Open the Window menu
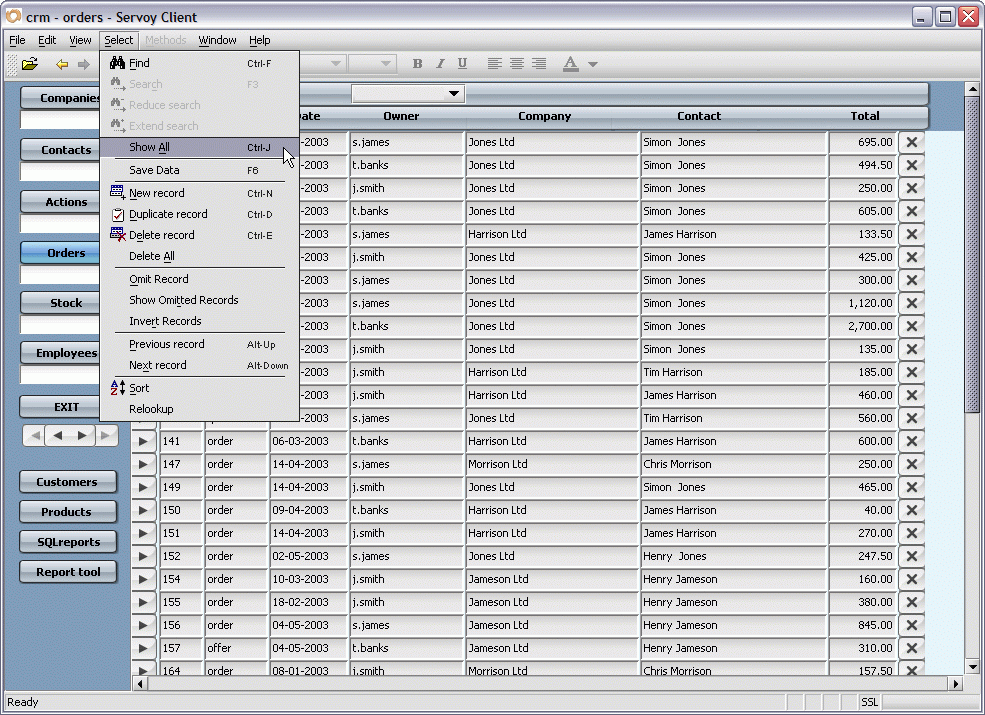Screen dimensions: 985x715 pyautogui.click(x=217, y=40)
